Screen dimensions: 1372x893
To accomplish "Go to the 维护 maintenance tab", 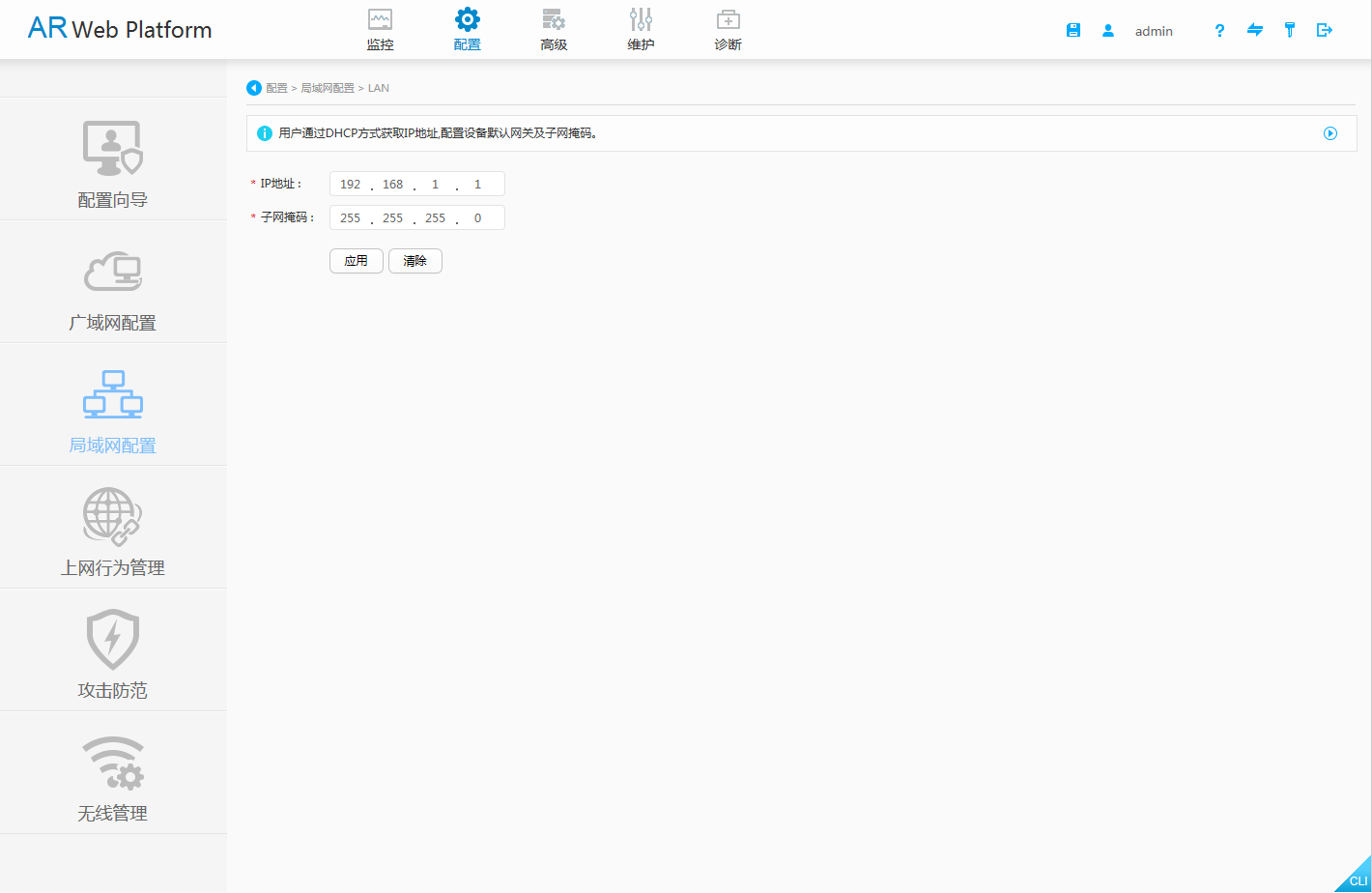I will pos(641,30).
